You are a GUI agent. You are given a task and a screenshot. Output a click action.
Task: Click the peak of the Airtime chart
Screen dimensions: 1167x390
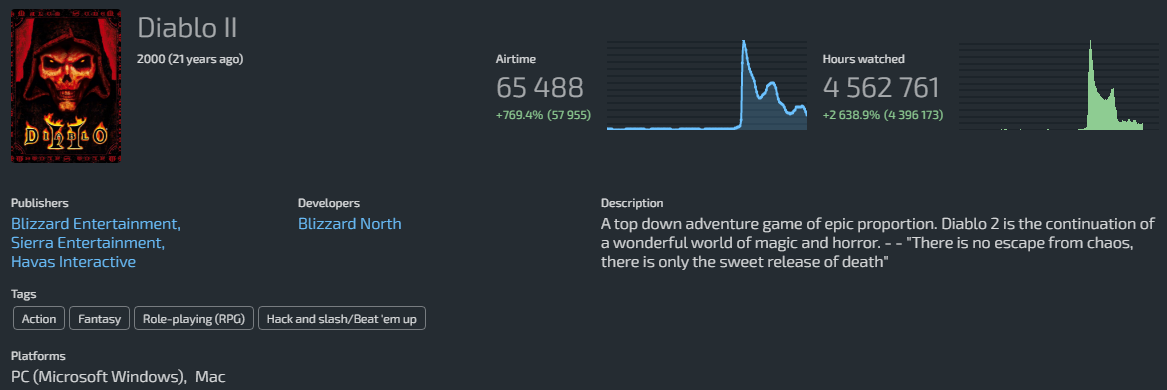744,42
